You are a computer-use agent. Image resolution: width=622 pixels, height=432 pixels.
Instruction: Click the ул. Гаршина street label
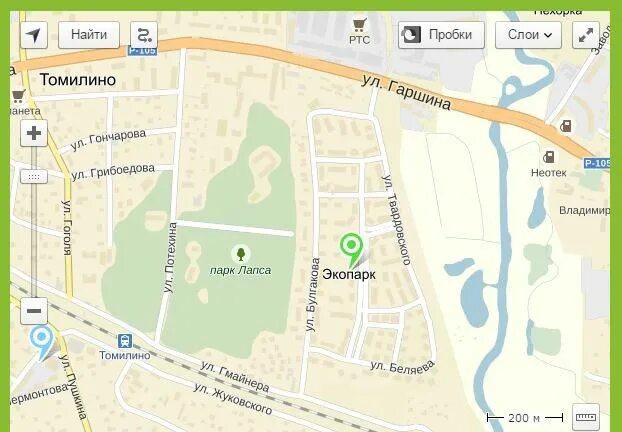406,92
